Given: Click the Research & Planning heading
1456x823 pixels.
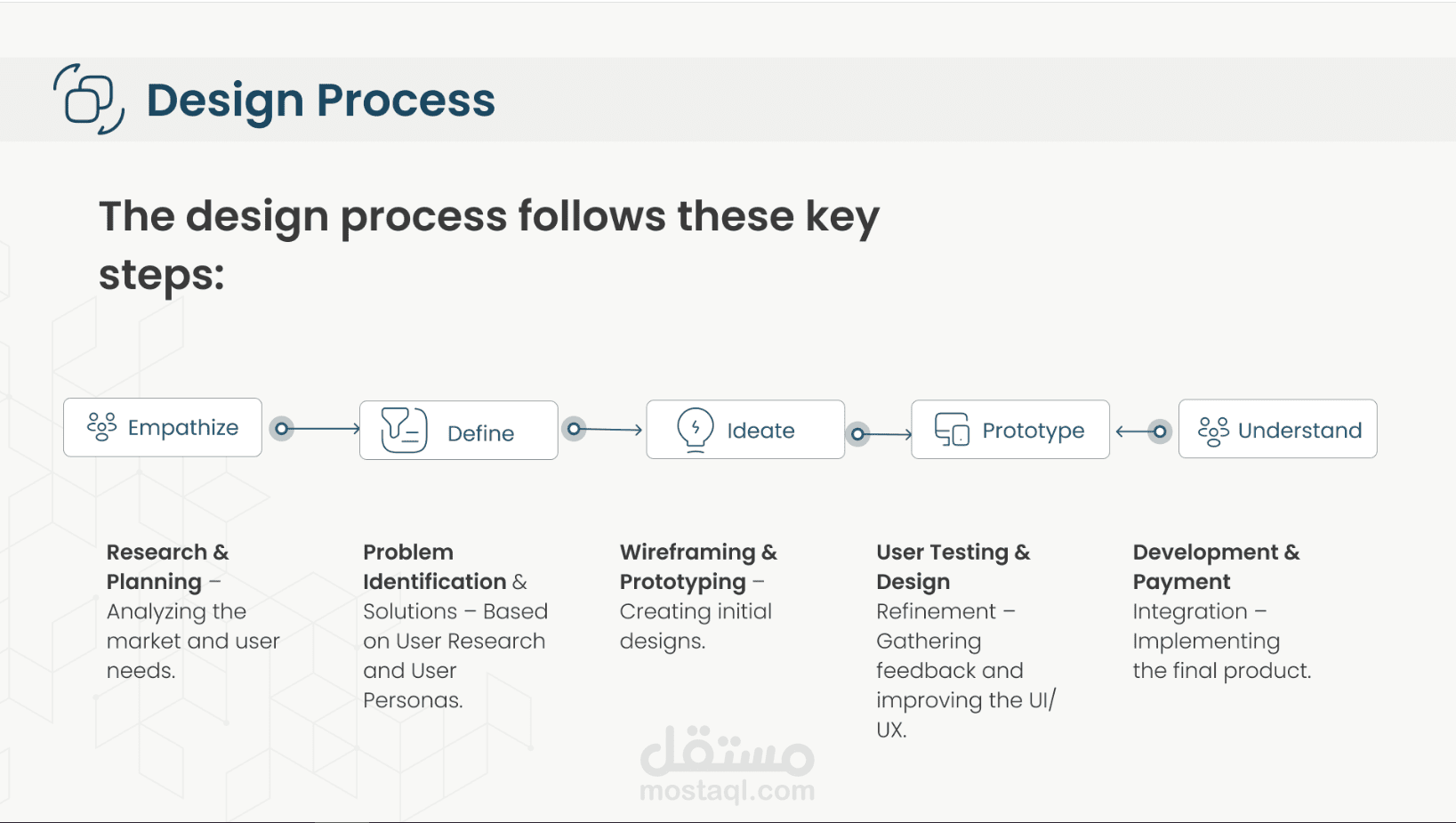Looking at the screenshot, I should click(167, 567).
